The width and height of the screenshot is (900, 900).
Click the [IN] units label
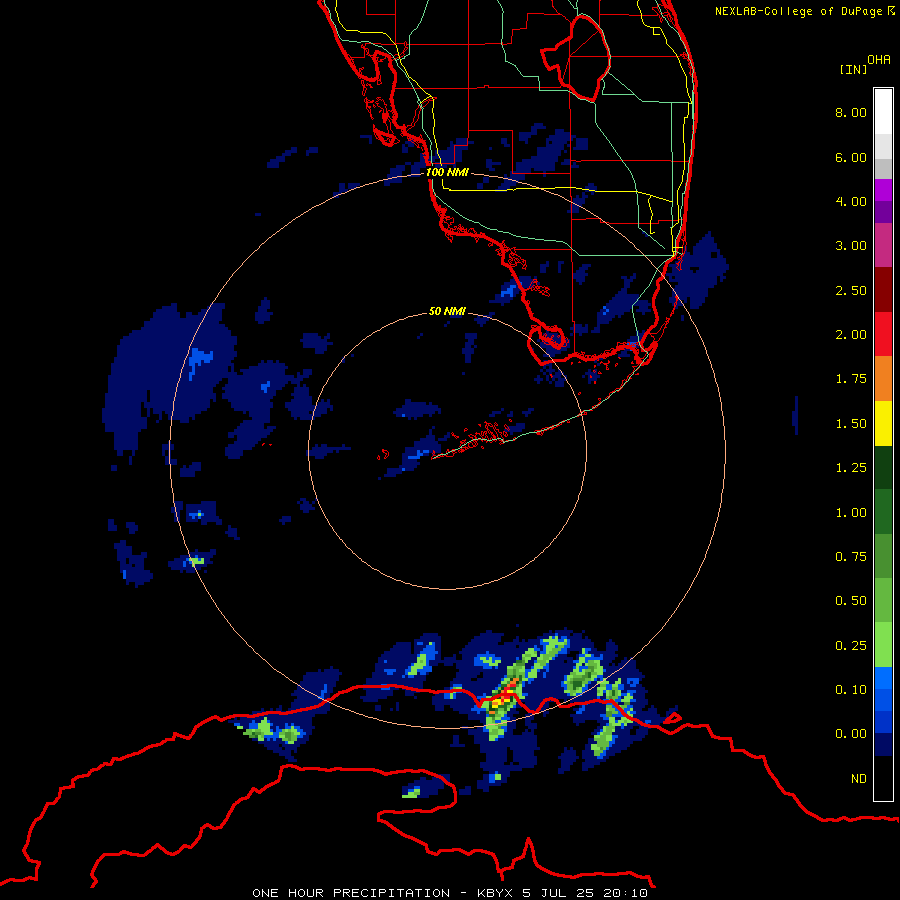click(854, 69)
